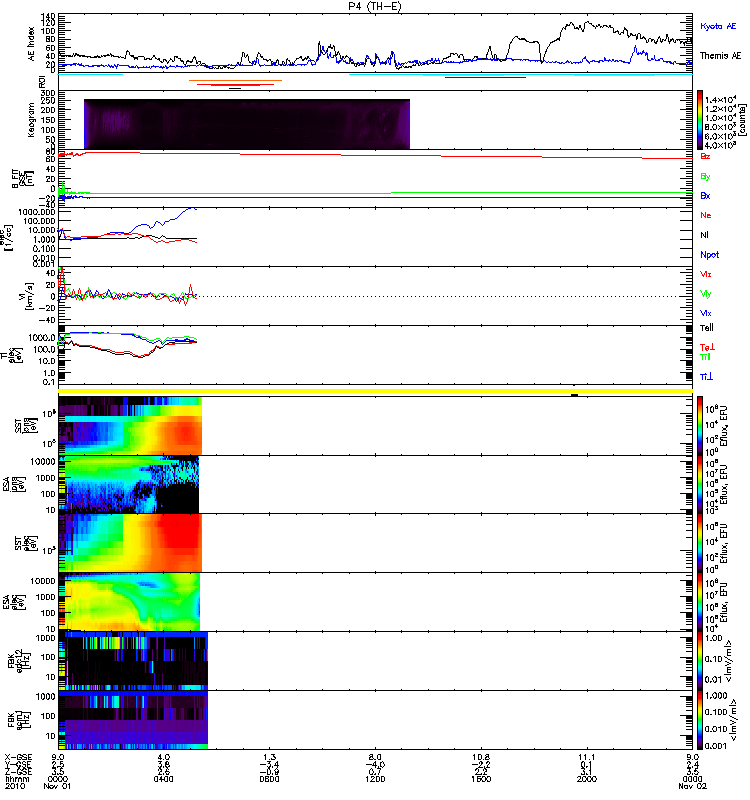This screenshot has height=800, width=750.
Task: Click the X-GSE value "10.8"
Action: (481, 757)
